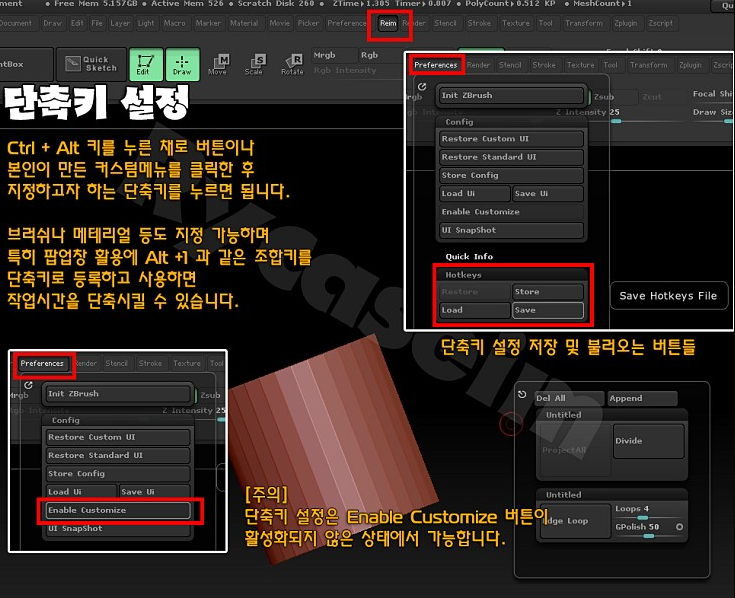Select the Scale tool icon
The width and height of the screenshot is (735, 598).
click(x=254, y=64)
